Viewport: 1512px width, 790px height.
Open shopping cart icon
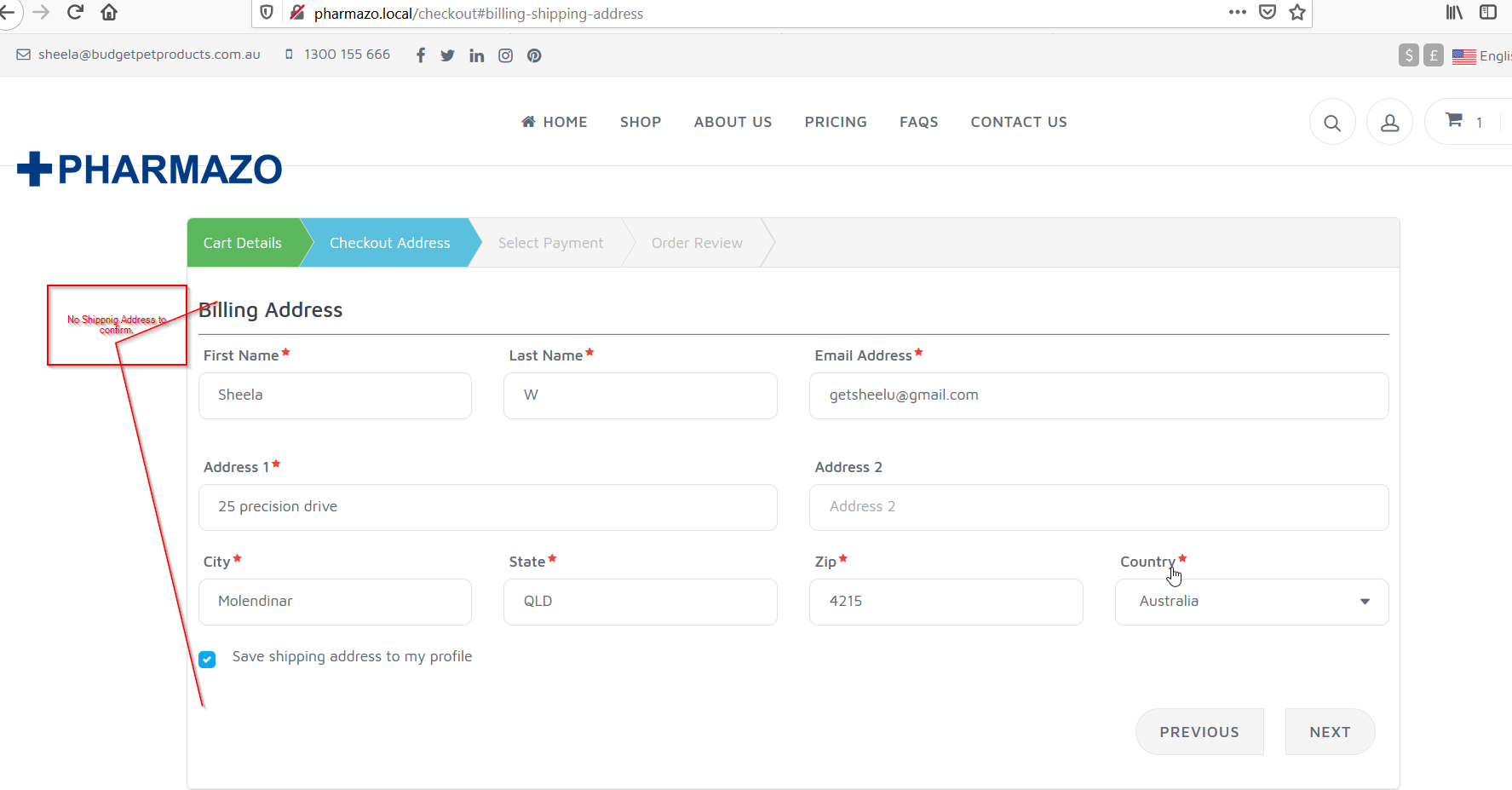[x=1454, y=120]
